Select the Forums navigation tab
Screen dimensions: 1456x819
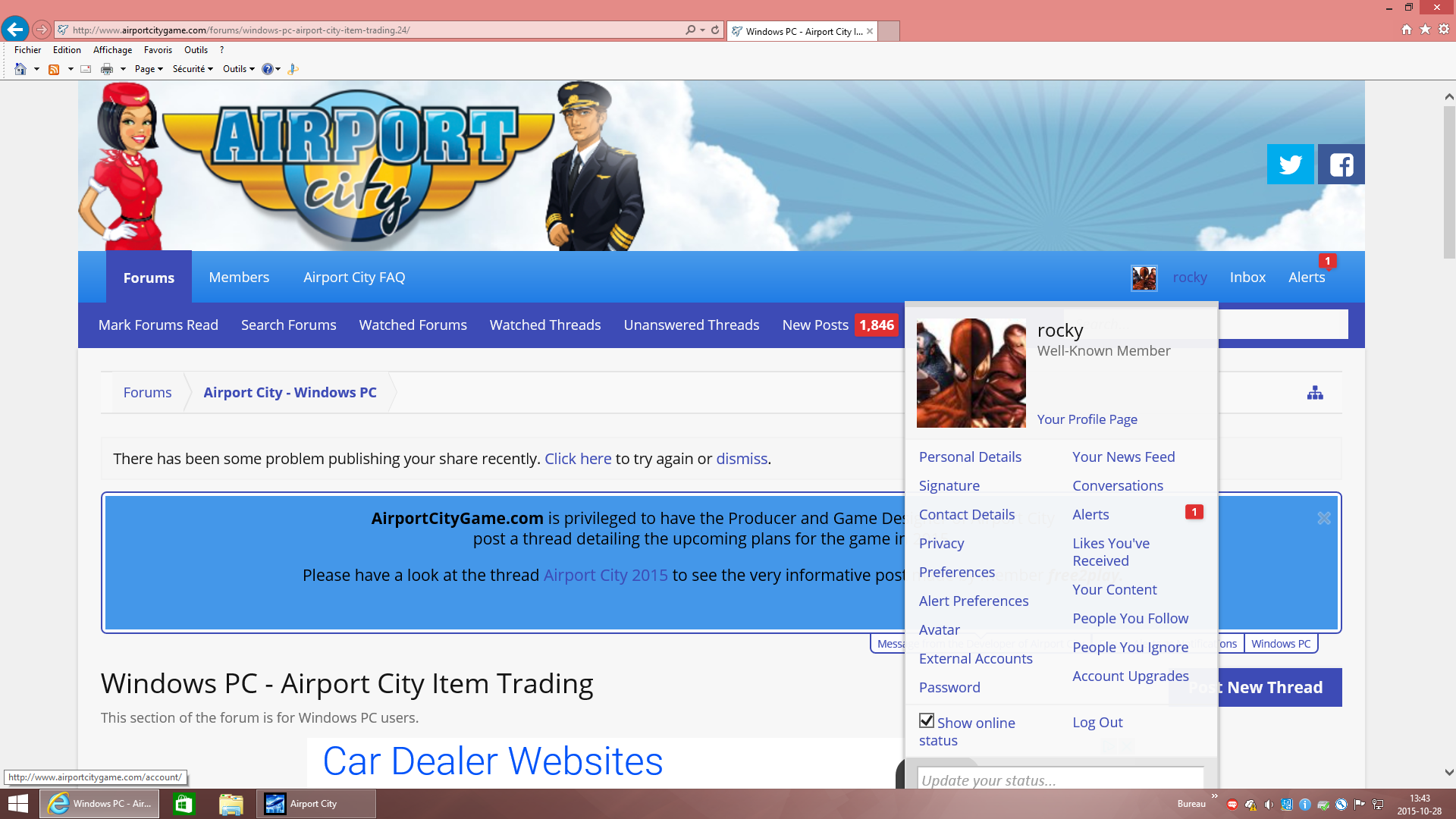point(149,278)
